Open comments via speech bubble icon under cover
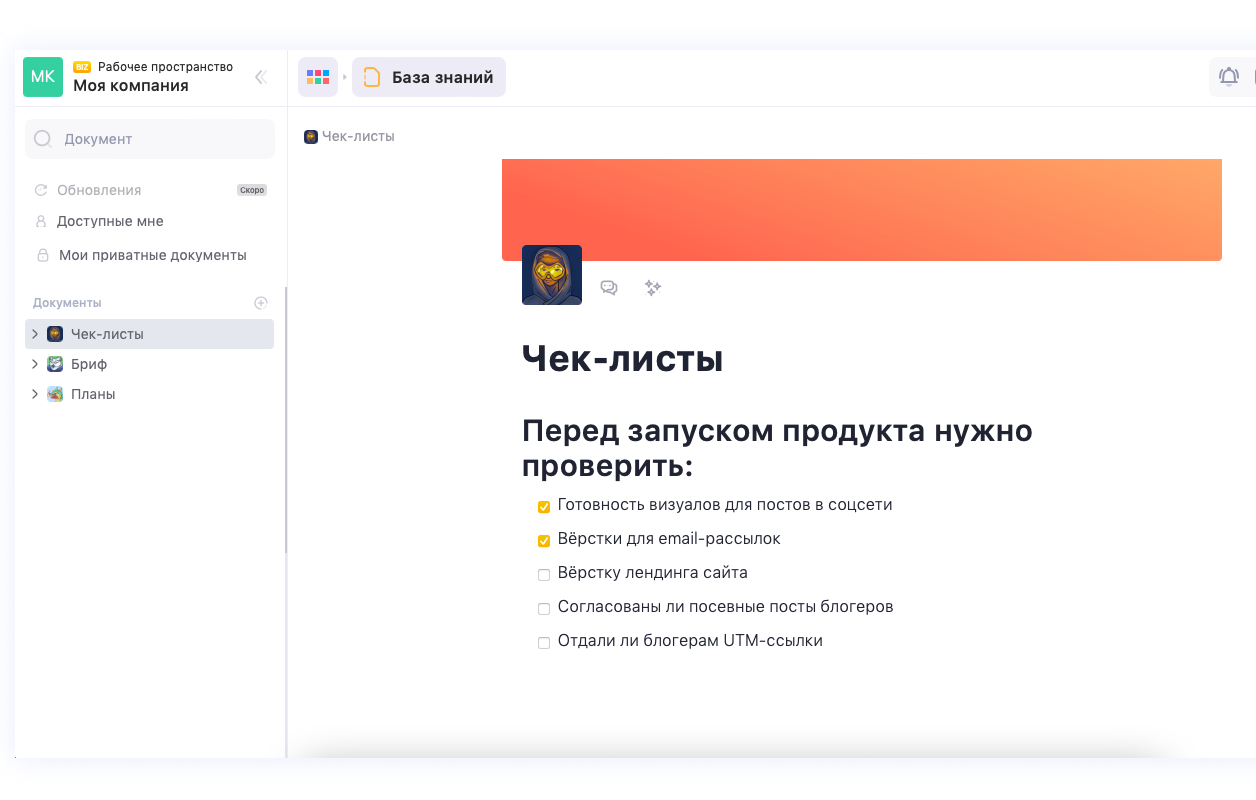The width and height of the screenshot is (1256, 800). pyautogui.click(x=609, y=288)
